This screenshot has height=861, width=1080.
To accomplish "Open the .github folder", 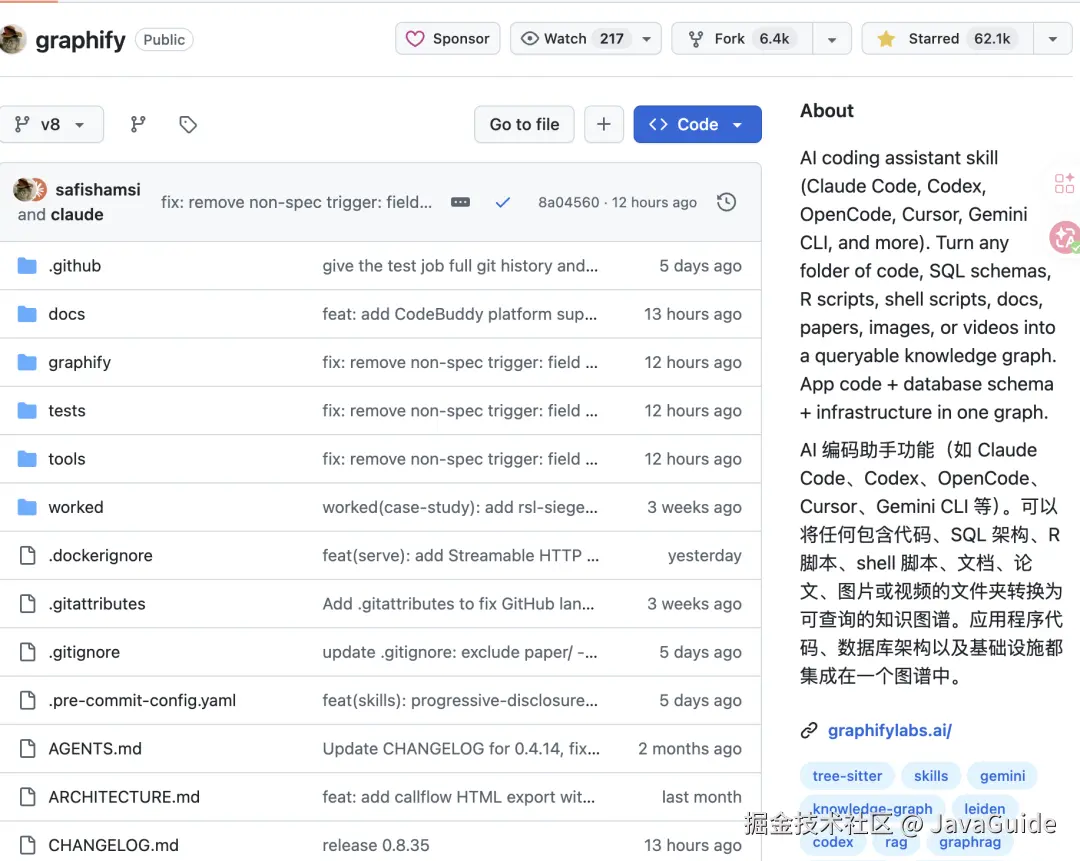I will tap(74, 266).
